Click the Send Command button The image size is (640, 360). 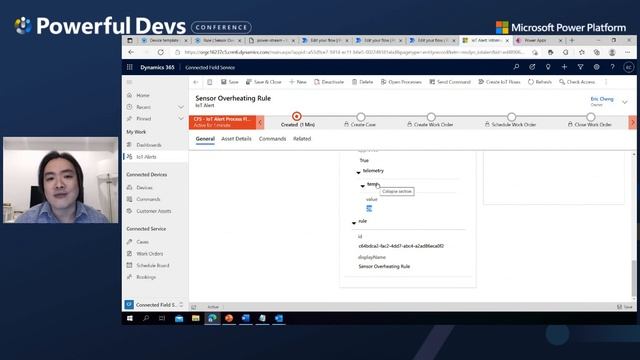[x=450, y=82]
